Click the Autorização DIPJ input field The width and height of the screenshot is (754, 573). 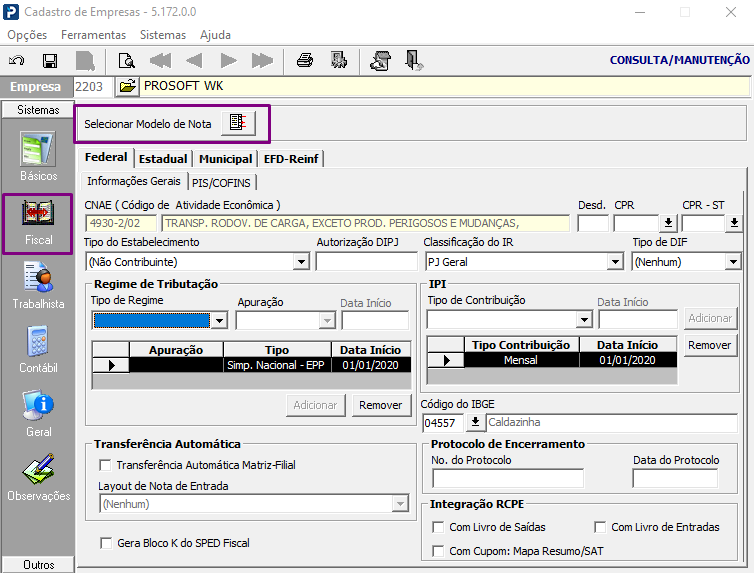366,262
